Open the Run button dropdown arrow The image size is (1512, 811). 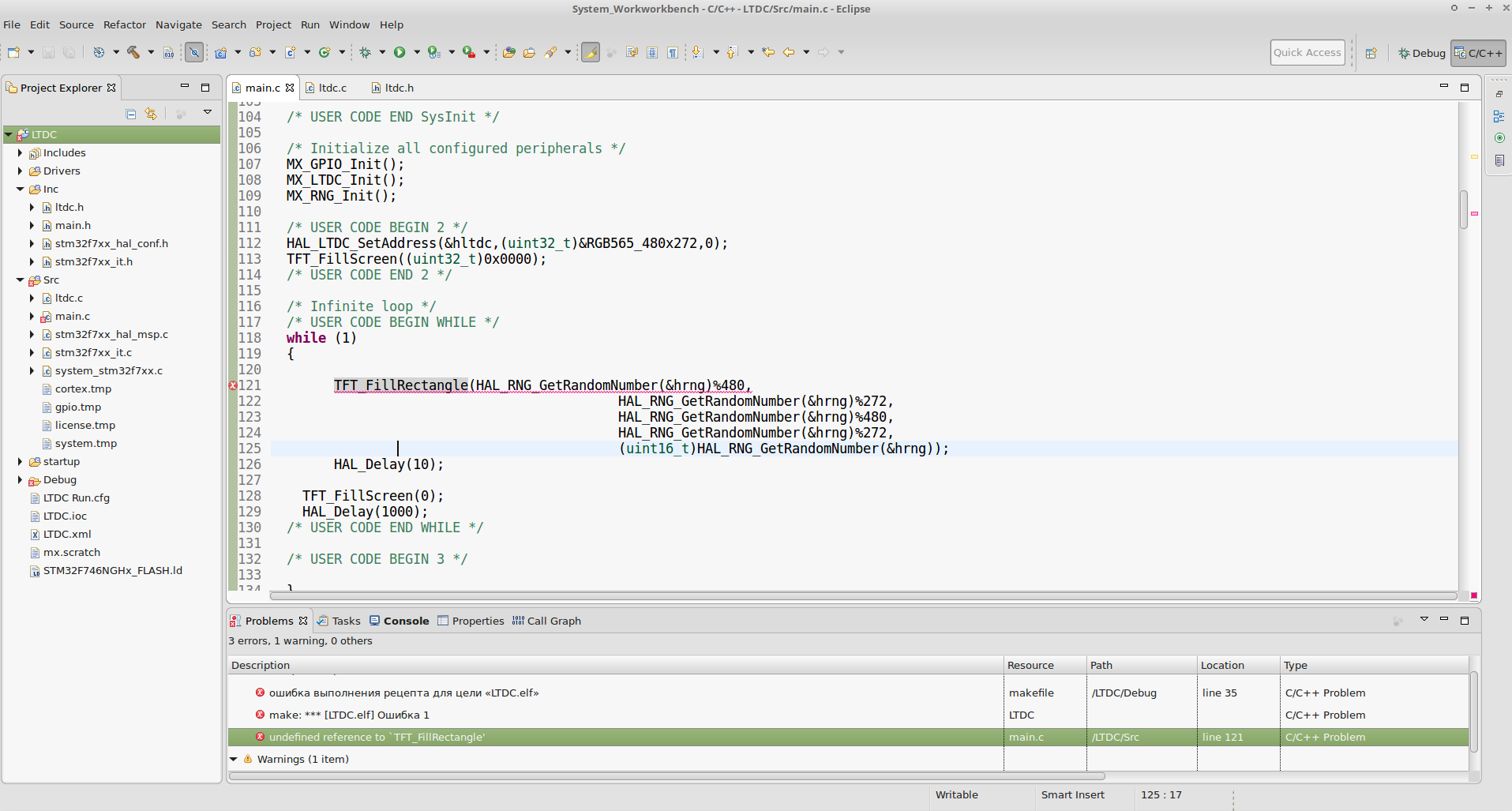pyautogui.click(x=417, y=52)
